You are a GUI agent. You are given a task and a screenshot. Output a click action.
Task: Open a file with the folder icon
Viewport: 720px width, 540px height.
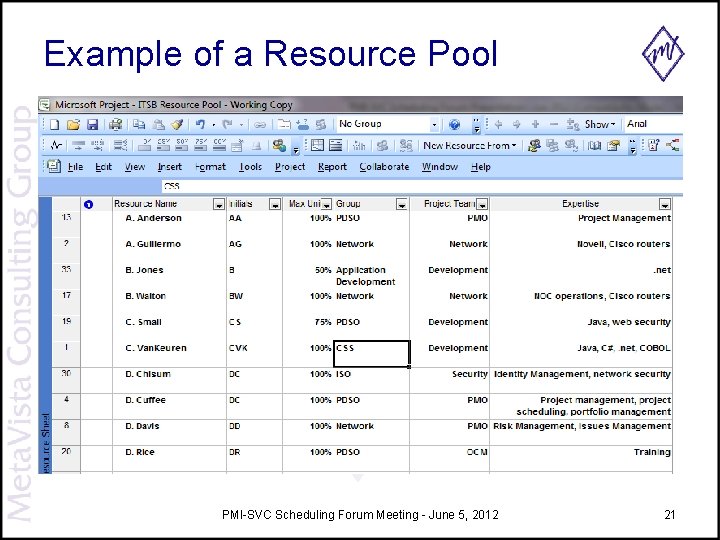(73, 124)
